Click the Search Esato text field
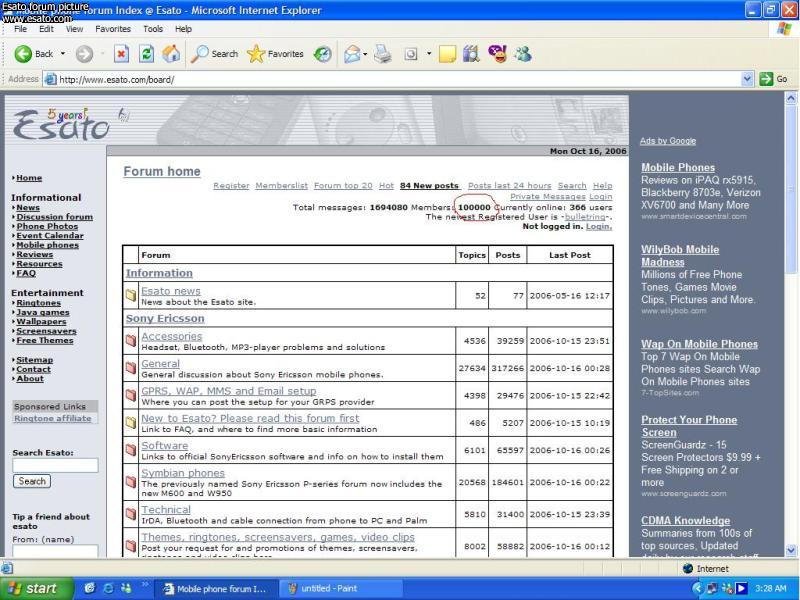Screen dimensions: 800x600 [55, 465]
